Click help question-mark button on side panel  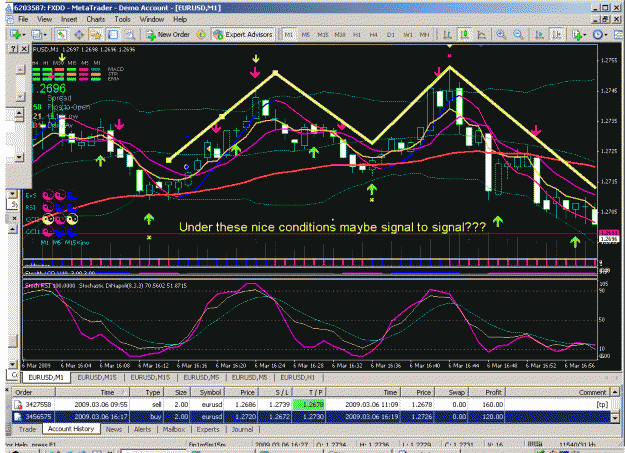pos(14,49)
